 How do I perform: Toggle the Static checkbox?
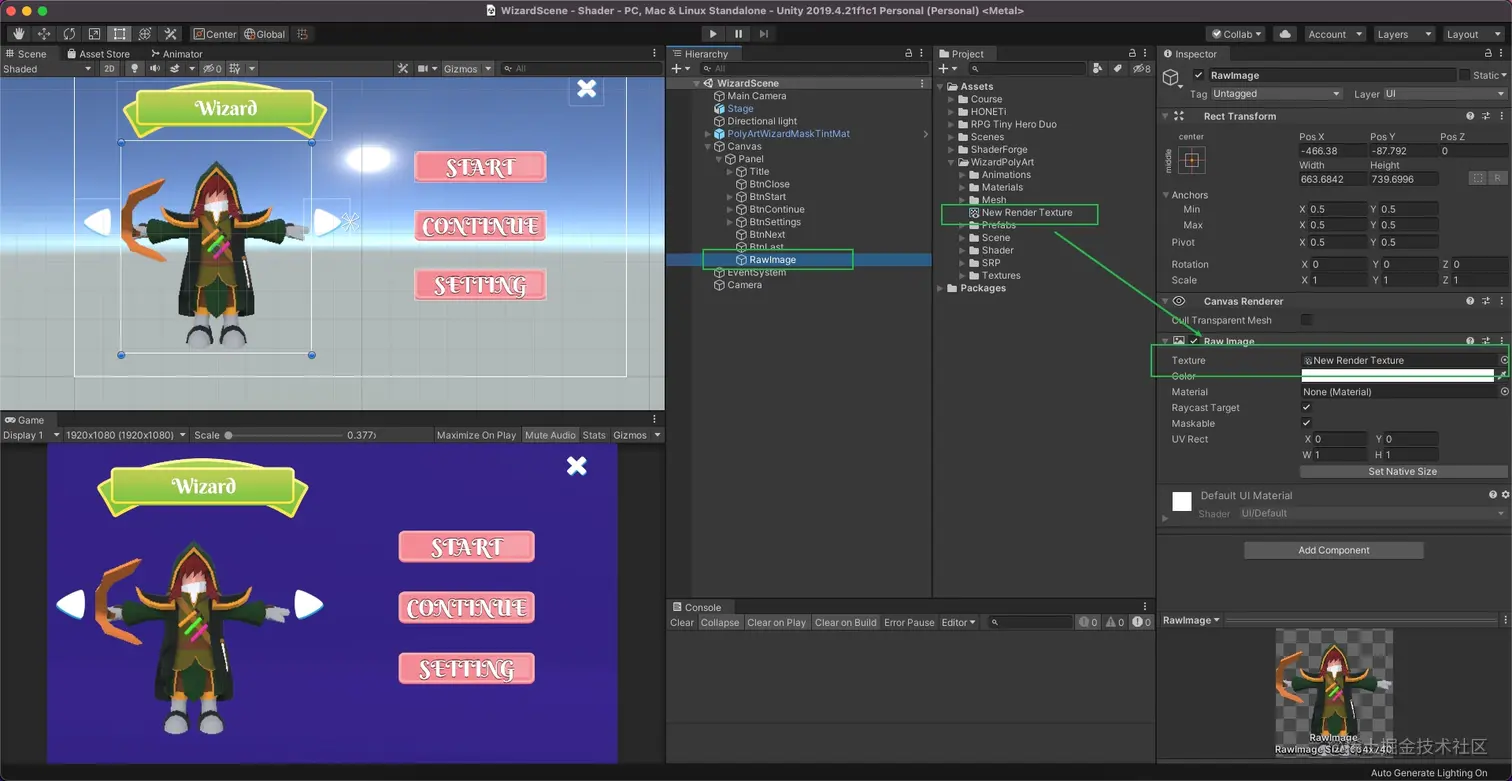[1465, 75]
